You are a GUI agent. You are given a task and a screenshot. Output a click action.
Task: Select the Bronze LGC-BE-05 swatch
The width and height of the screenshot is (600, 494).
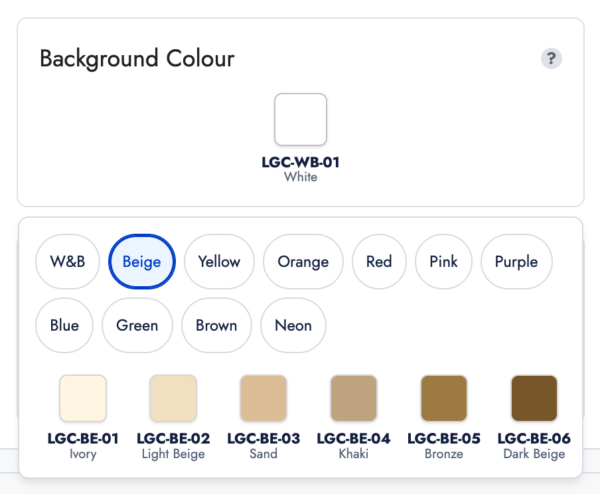coord(444,399)
